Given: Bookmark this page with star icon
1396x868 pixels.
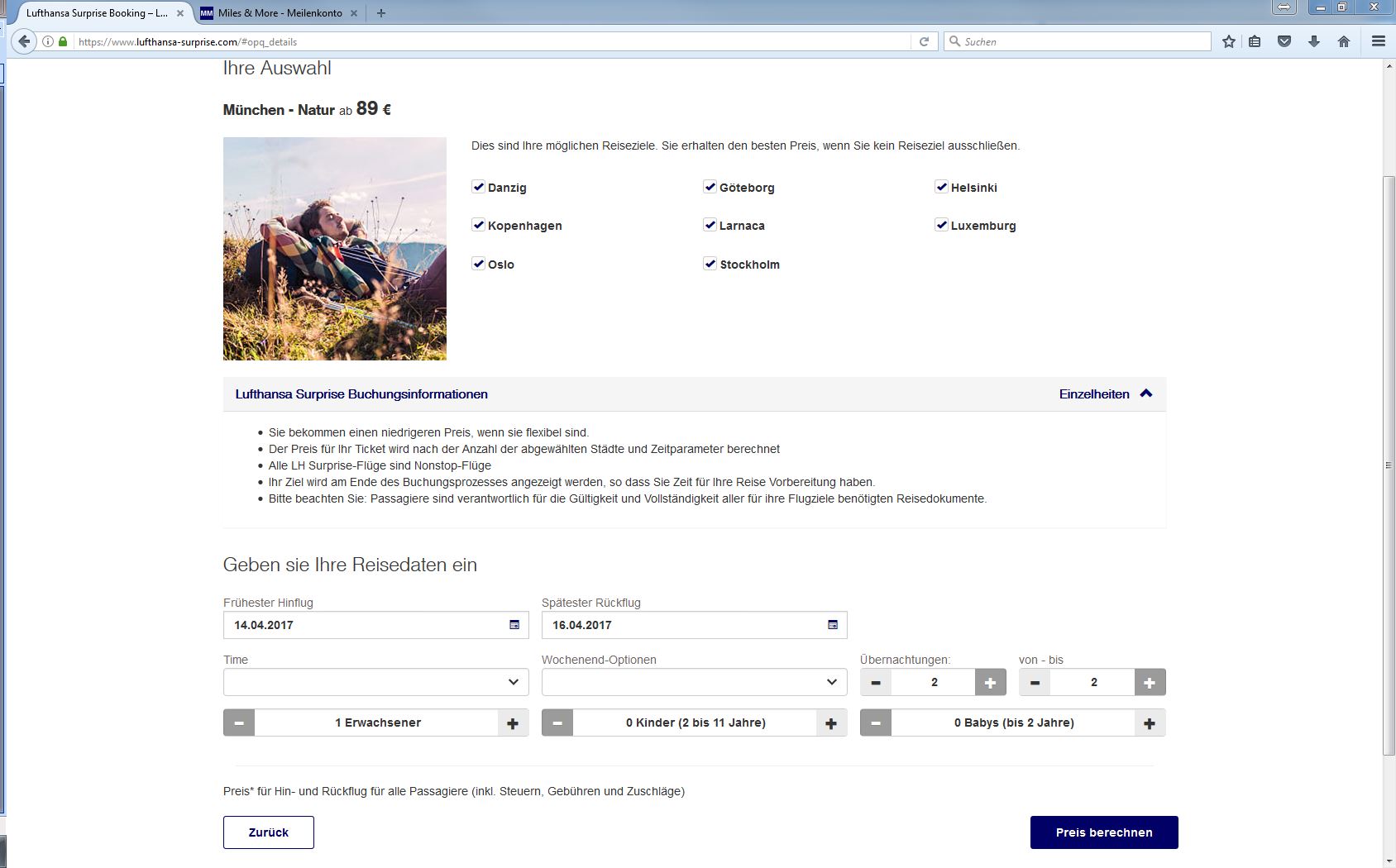Looking at the screenshot, I should (x=1229, y=41).
